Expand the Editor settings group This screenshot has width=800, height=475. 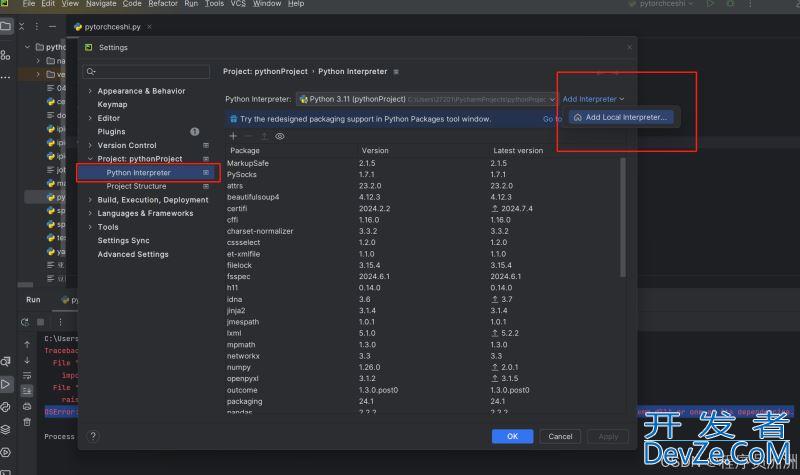pyautogui.click(x=90, y=118)
